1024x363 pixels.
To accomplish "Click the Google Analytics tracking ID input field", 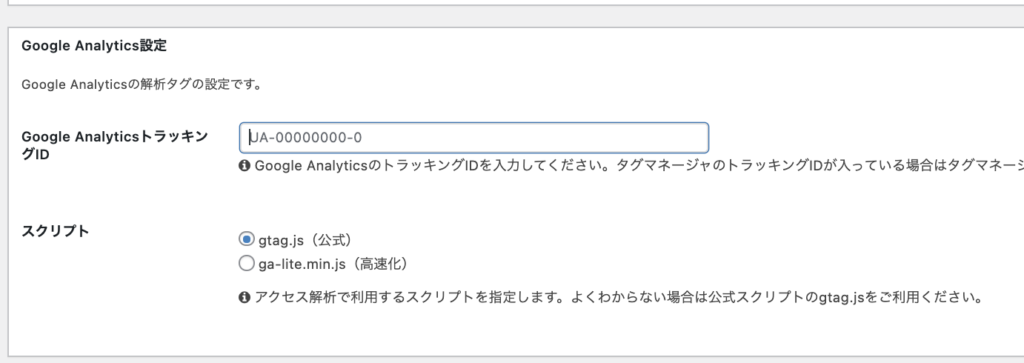I will (x=473, y=138).
